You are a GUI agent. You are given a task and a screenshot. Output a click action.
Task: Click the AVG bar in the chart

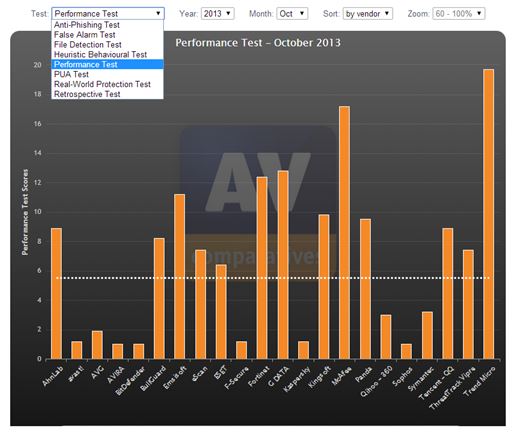97,345
